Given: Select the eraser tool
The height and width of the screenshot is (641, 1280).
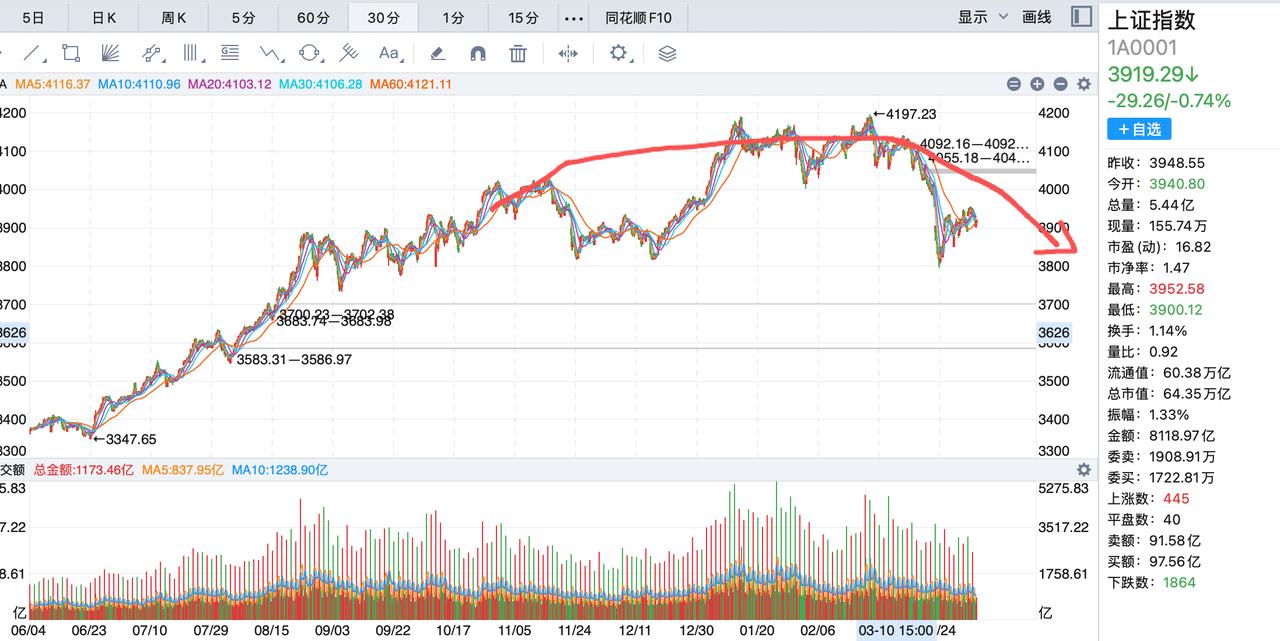Looking at the screenshot, I should click(437, 53).
